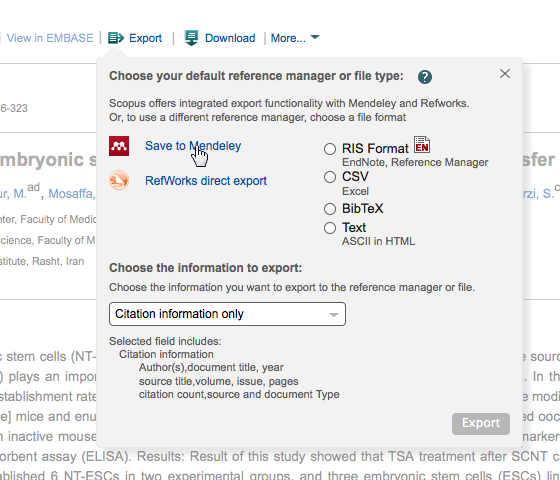Select the CSV radio button
The image size is (560, 480).
tap(330, 177)
